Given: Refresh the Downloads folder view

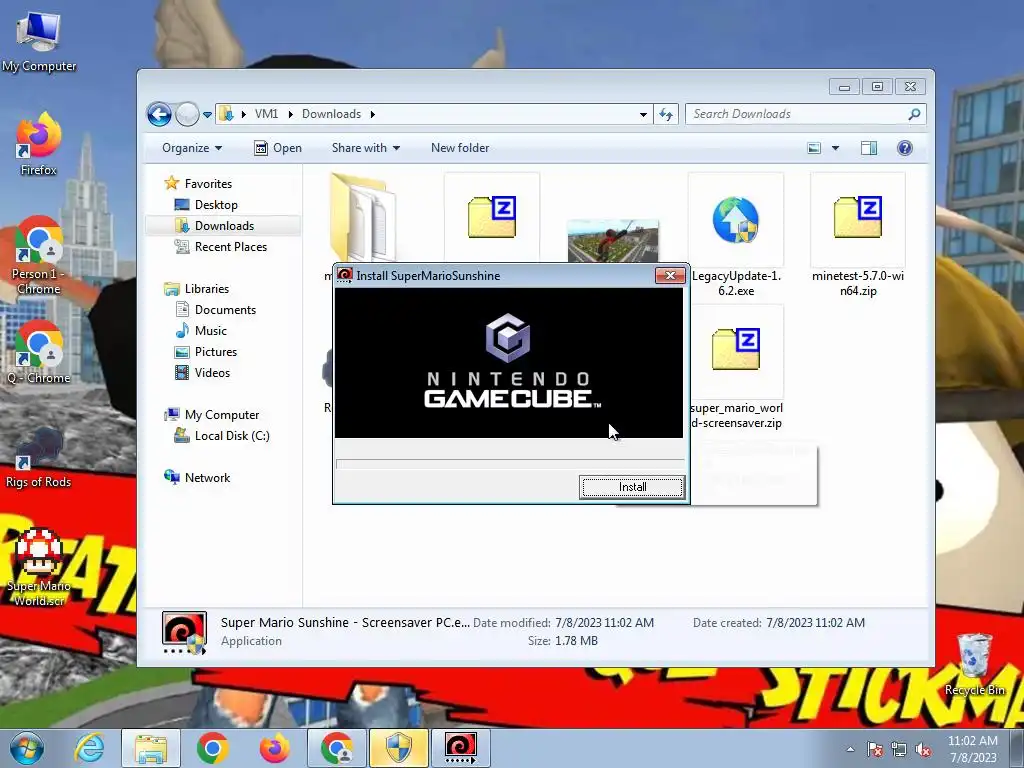Looking at the screenshot, I should tap(665, 114).
